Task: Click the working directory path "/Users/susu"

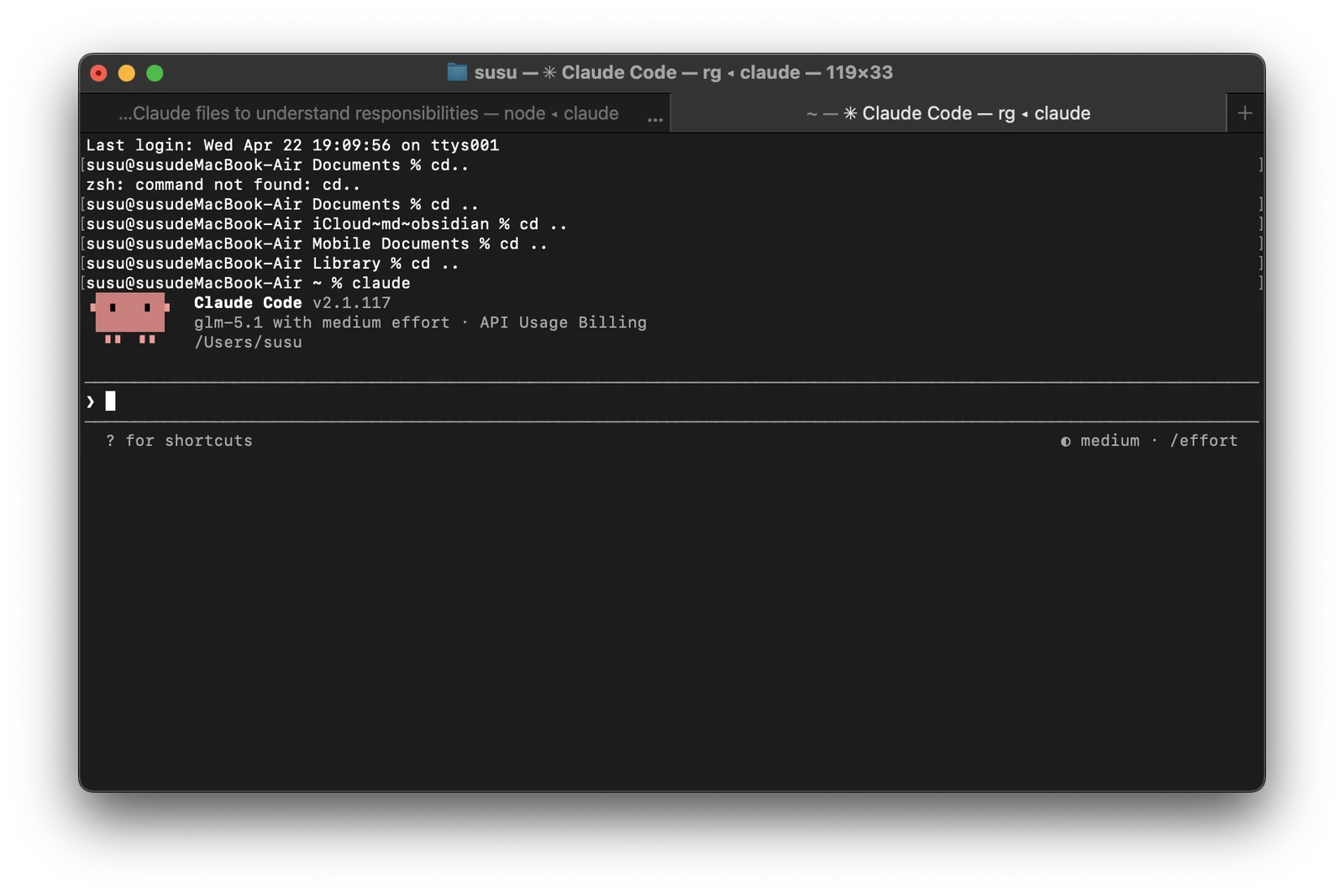Action: click(248, 343)
